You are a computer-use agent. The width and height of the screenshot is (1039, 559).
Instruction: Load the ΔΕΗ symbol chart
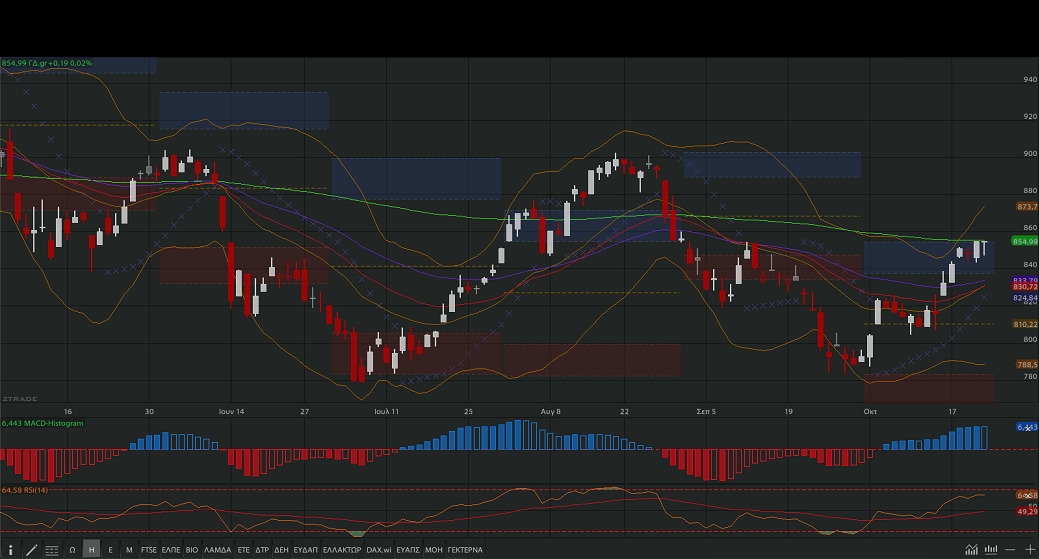[x=282, y=550]
